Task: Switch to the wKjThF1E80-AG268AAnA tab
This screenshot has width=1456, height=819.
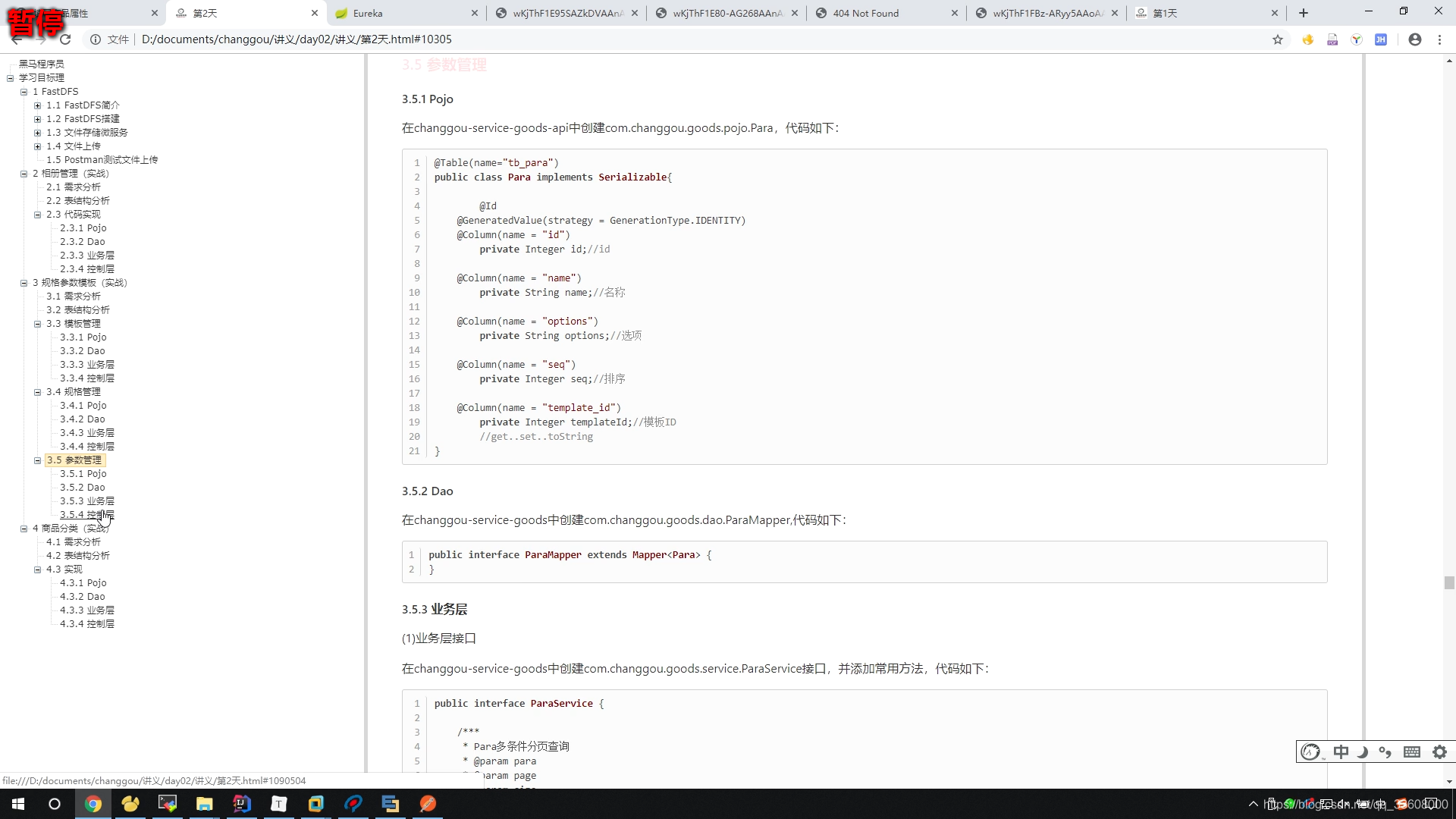Action: pos(726,13)
